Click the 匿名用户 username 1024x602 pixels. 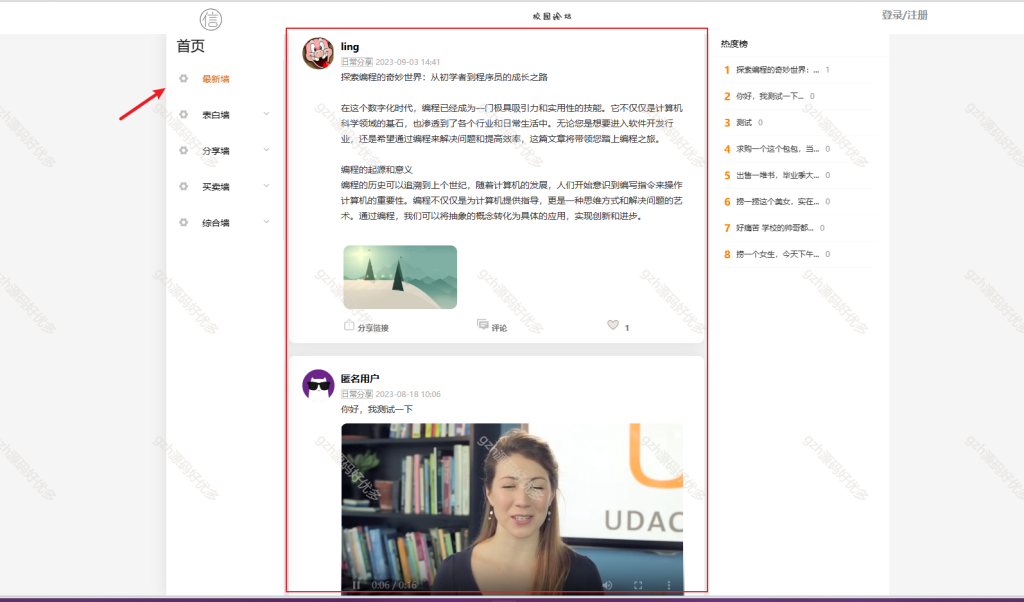[x=360, y=379]
